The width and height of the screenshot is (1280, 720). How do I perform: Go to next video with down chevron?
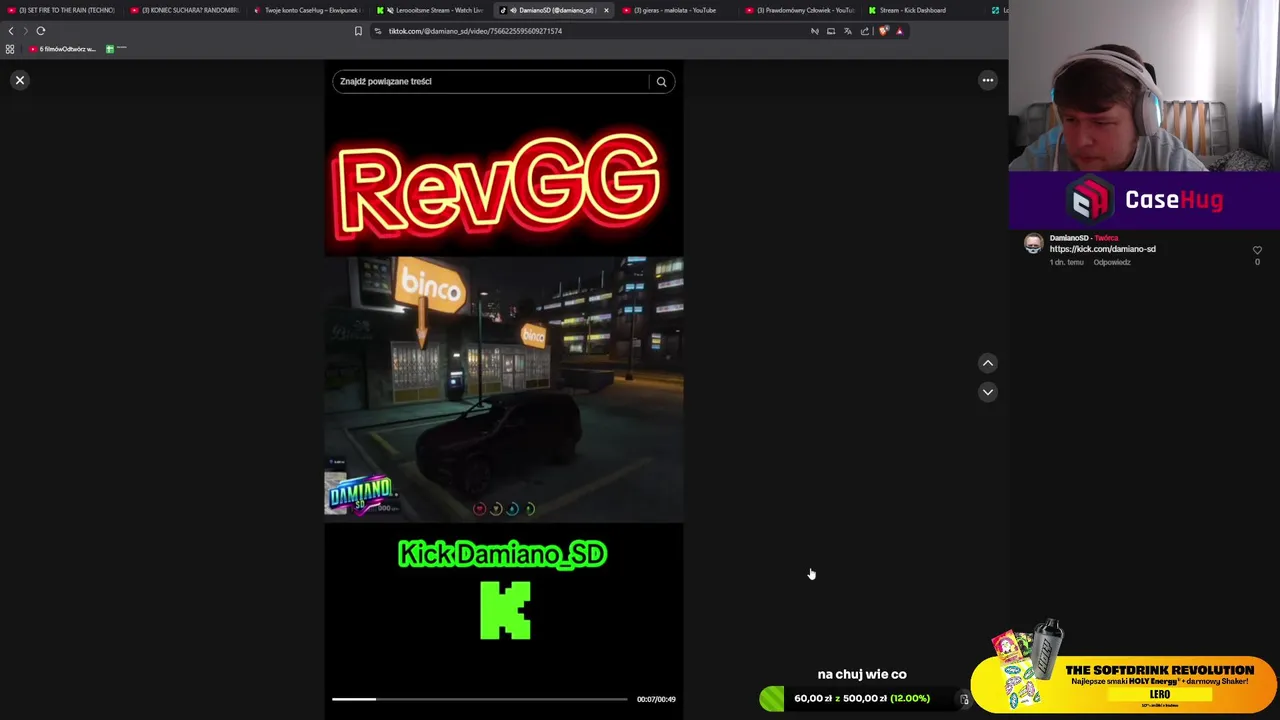[x=988, y=392]
